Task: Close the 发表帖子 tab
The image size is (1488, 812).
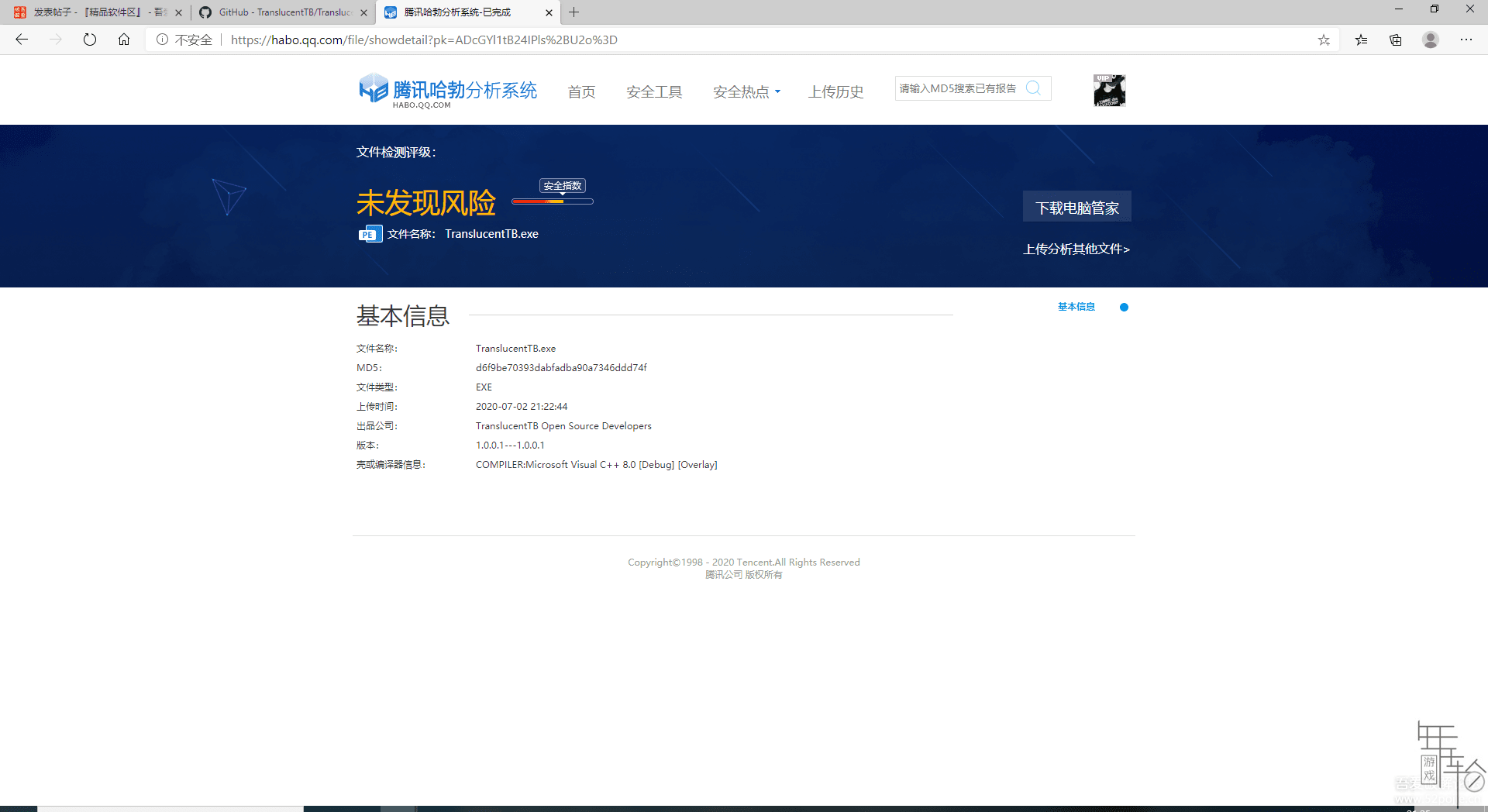Action: click(178, 12)
